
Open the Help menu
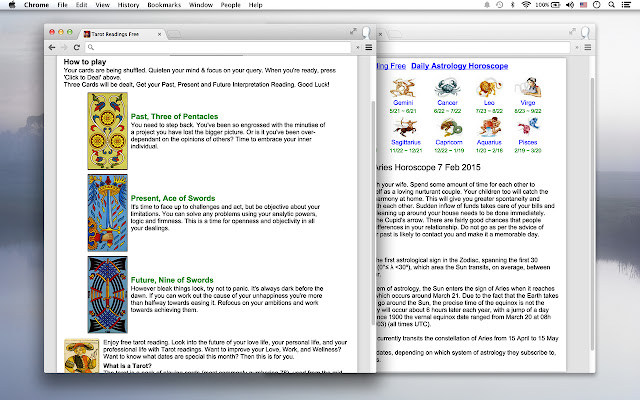click(x=256, y=5)
